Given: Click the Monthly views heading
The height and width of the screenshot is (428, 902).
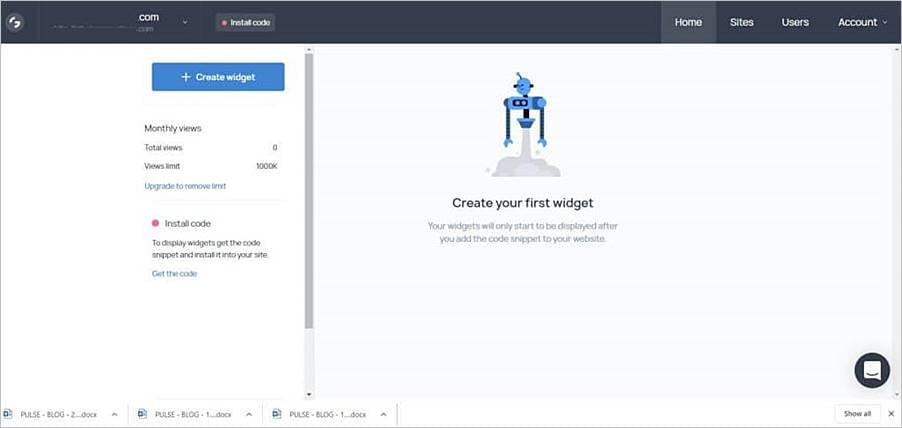Looking at the screenshot, I should click(173, 128).
